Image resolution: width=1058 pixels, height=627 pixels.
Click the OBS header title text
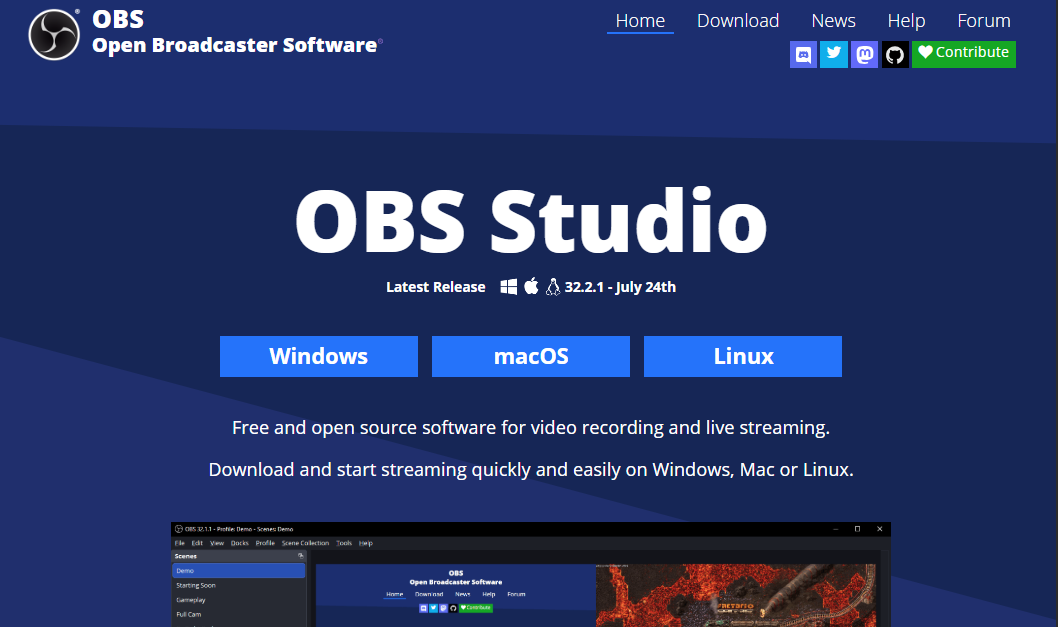[x=118, y=19]
